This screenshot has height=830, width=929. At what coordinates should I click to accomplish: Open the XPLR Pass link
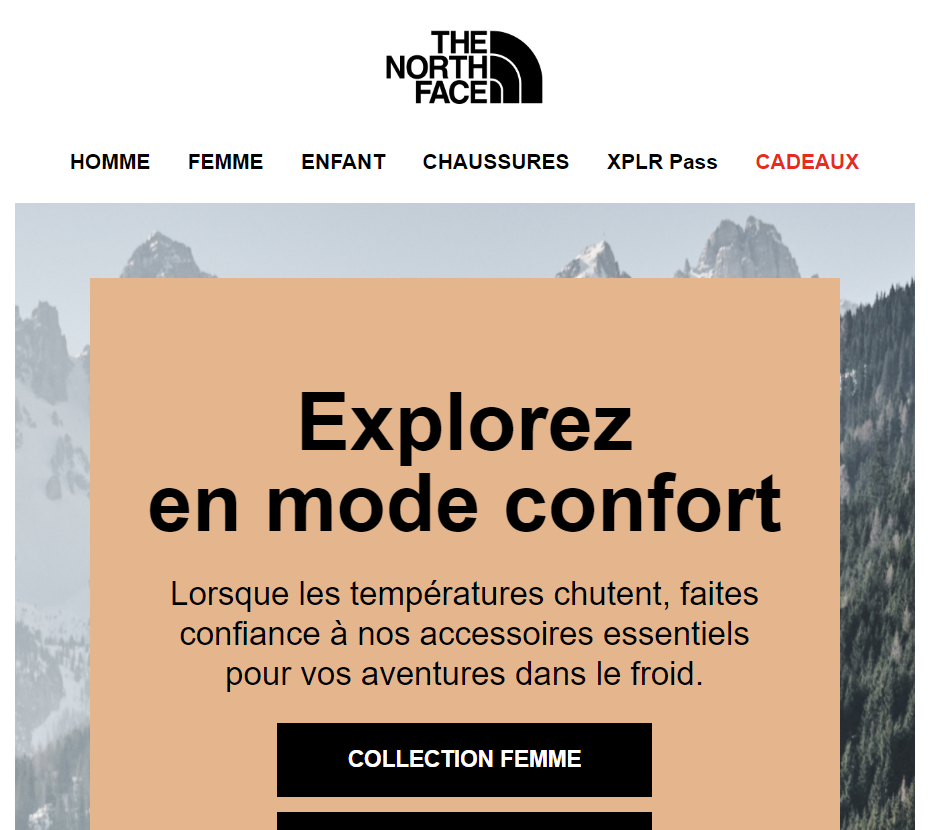click(662, 162)
